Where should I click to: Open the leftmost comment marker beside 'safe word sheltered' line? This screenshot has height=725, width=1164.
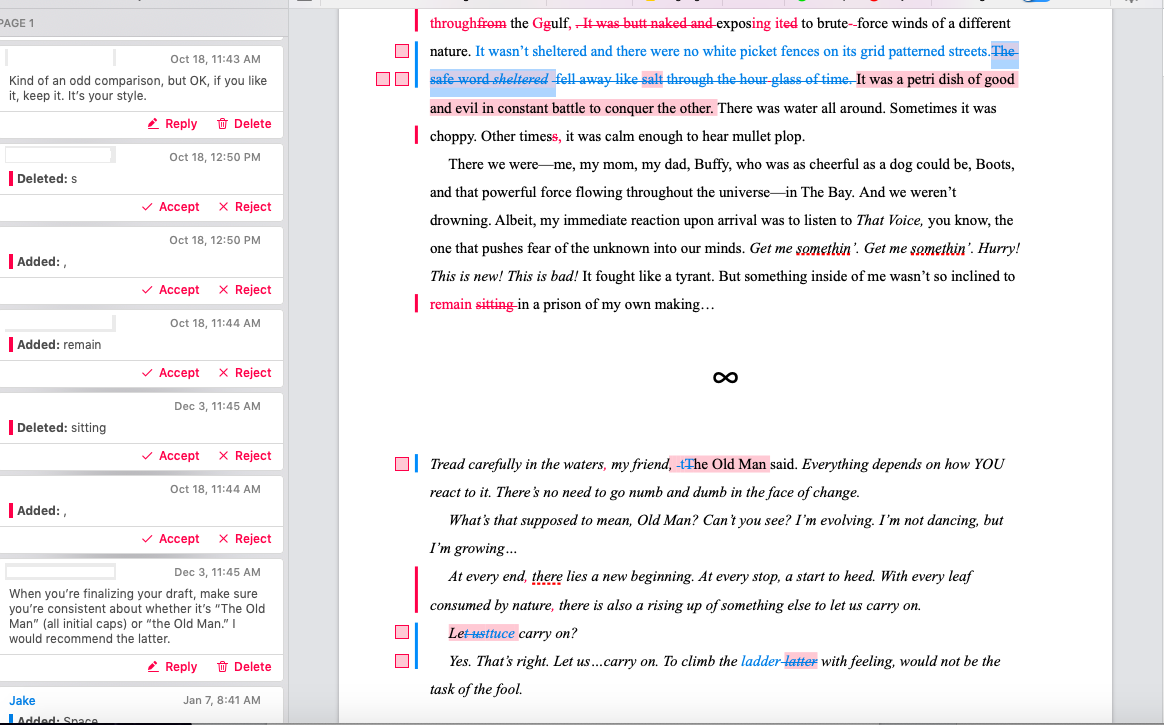tap(383, 79)
